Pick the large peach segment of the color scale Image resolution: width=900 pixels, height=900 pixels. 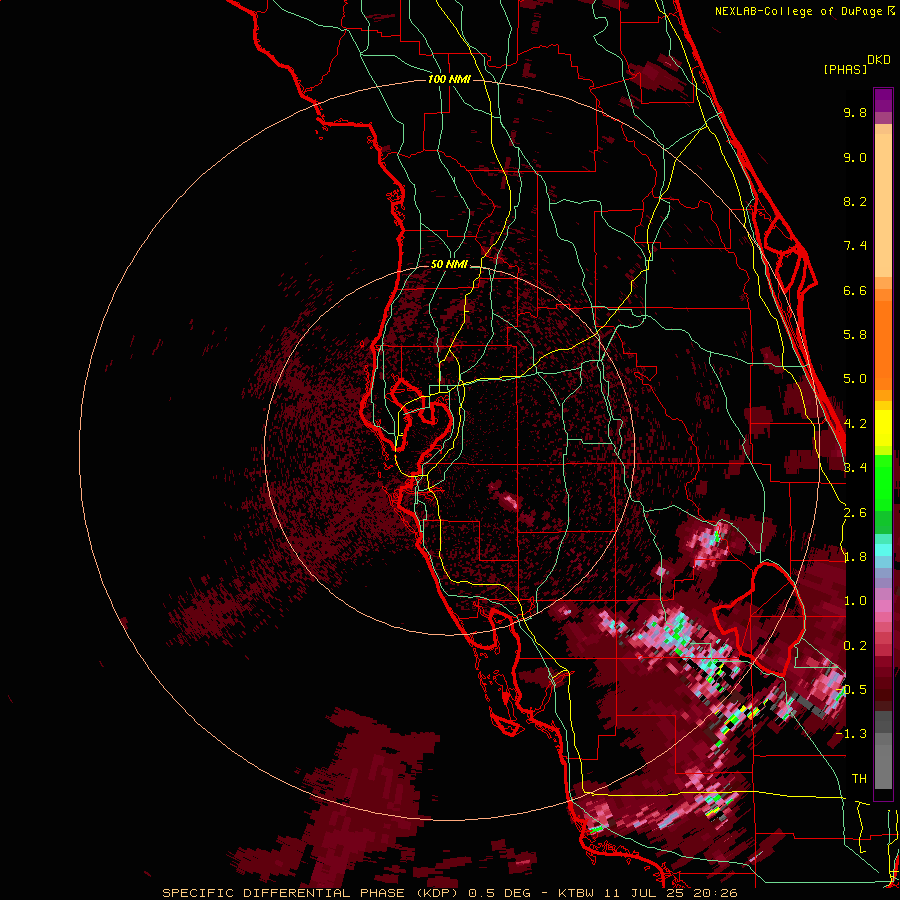coord(883,205)
